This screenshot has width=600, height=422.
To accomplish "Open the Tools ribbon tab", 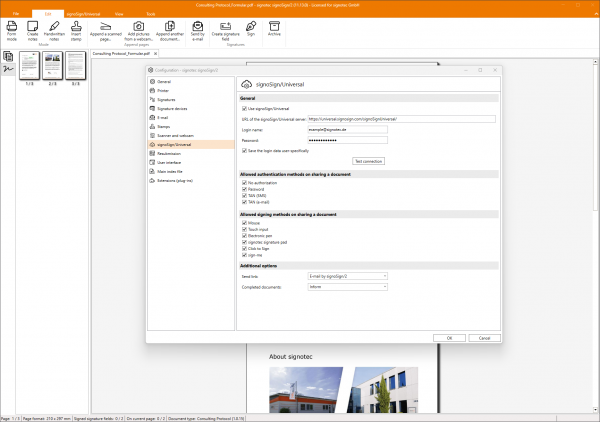I will tap(151, 14).
